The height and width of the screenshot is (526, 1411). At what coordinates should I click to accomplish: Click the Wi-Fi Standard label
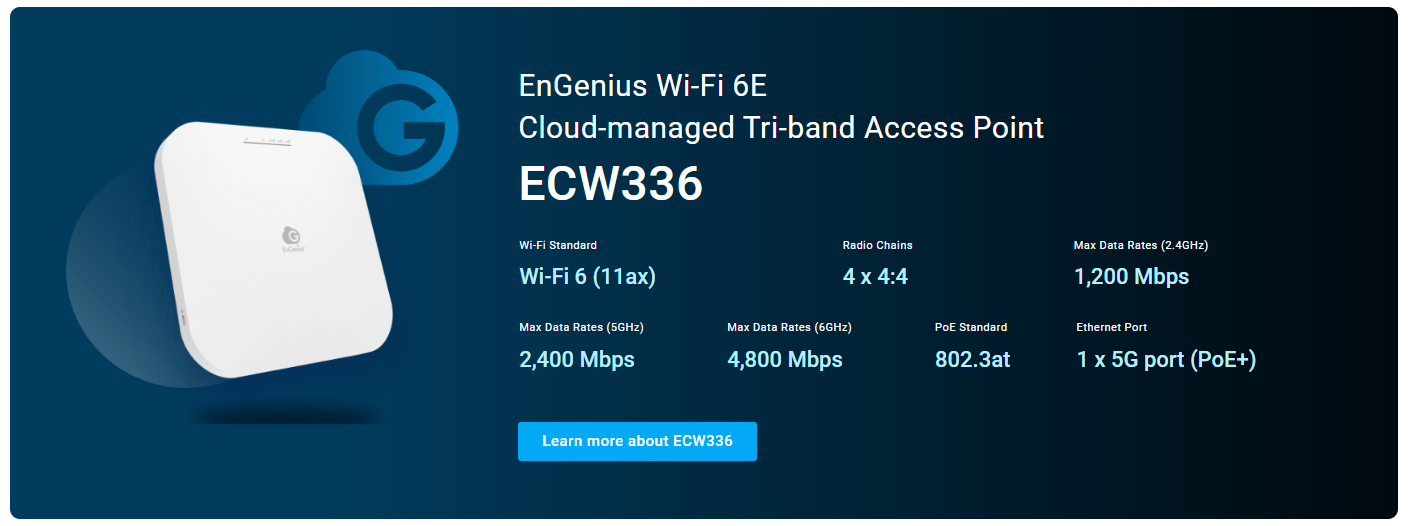558,245
